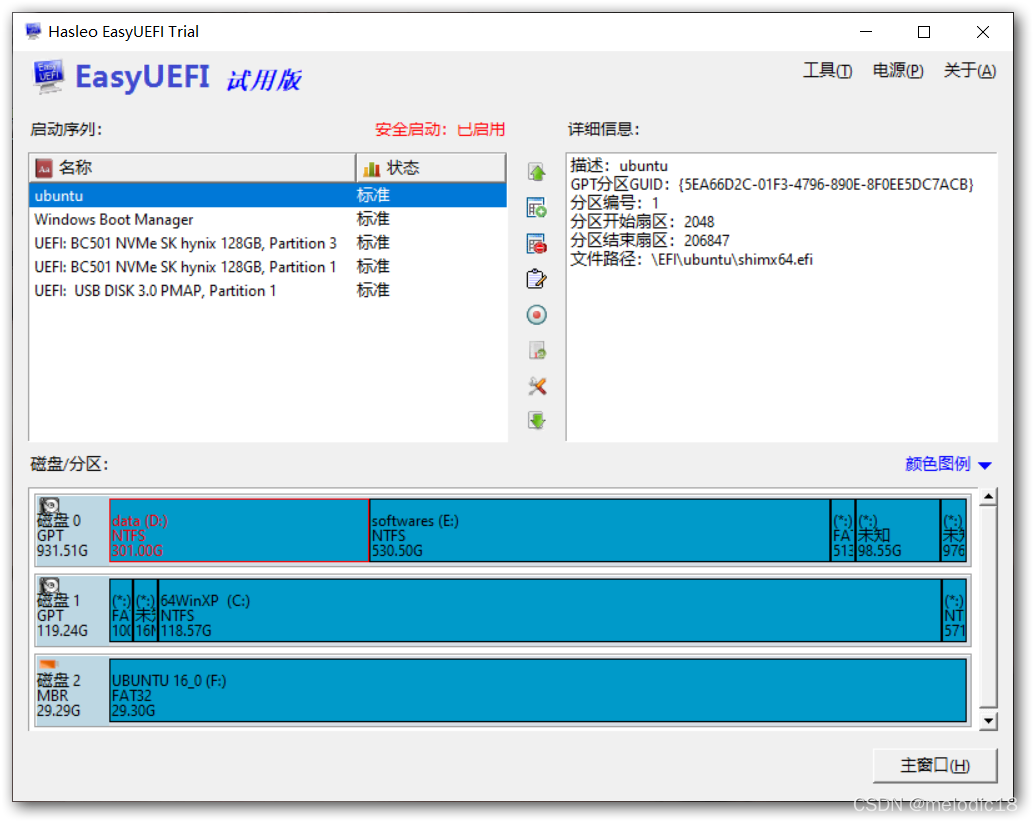Click the Disk 1 drive icon

pyautogui.click(x=49, y=586)
